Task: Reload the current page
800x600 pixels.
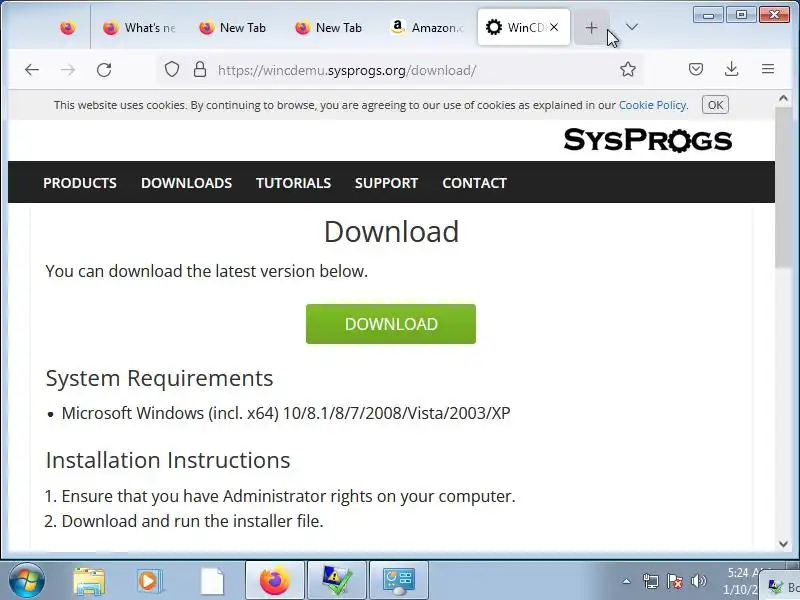Action: coord(104,70)
